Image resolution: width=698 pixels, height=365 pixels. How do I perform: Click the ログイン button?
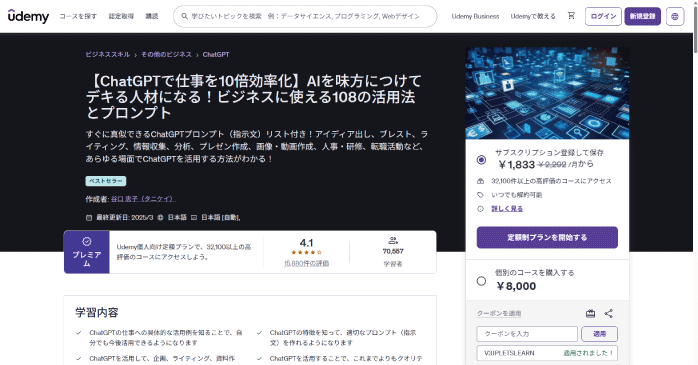tap(603, 16)
